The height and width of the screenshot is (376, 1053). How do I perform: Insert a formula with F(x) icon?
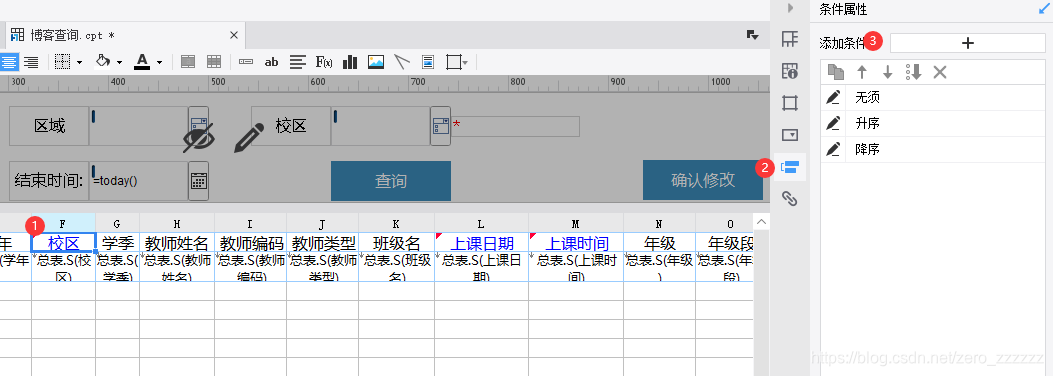pos(324,62)
